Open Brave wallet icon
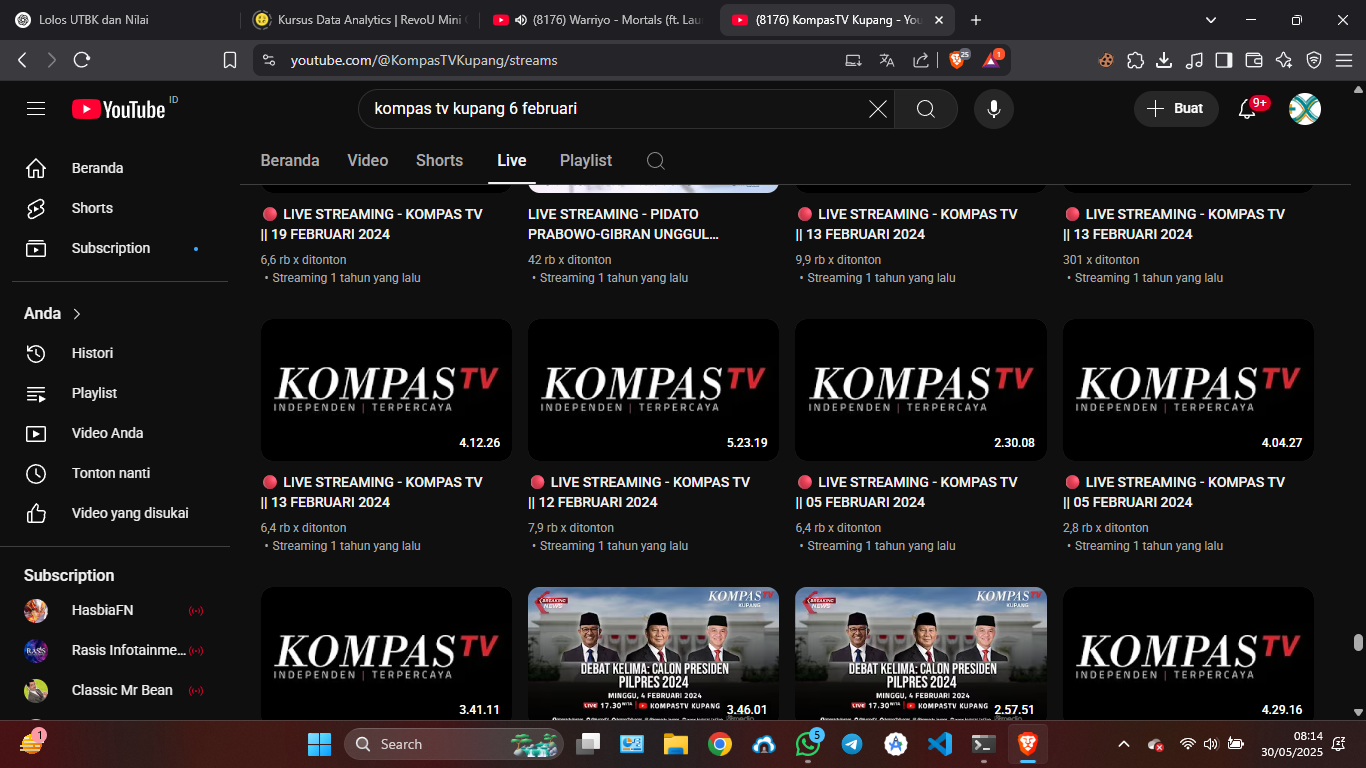The width and height of the screenshot is (1366, 768). coord(1254,60)
